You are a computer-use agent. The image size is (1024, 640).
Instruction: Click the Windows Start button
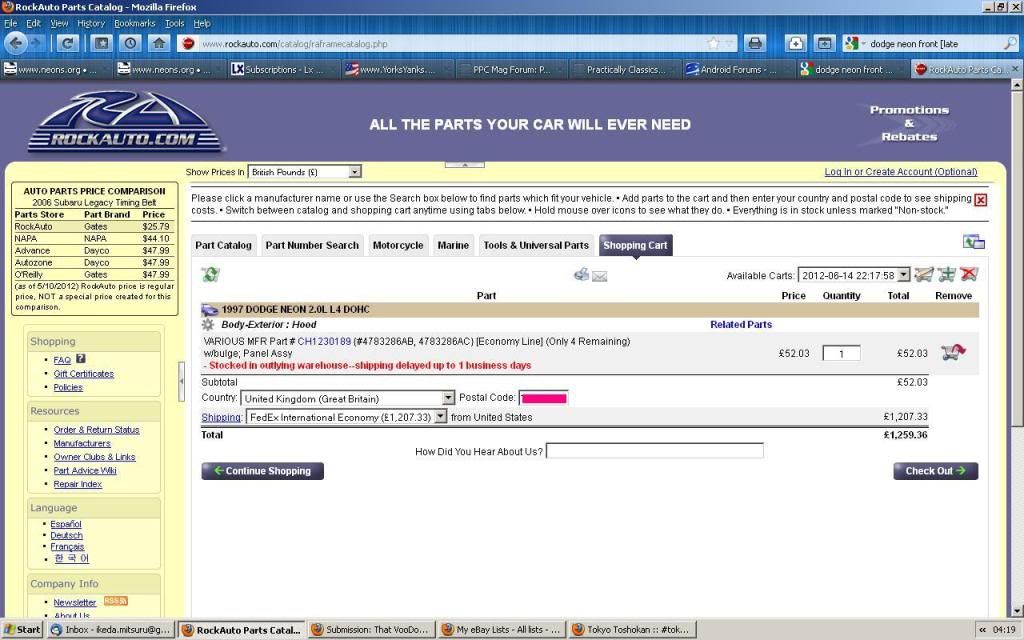click(23, 630)
